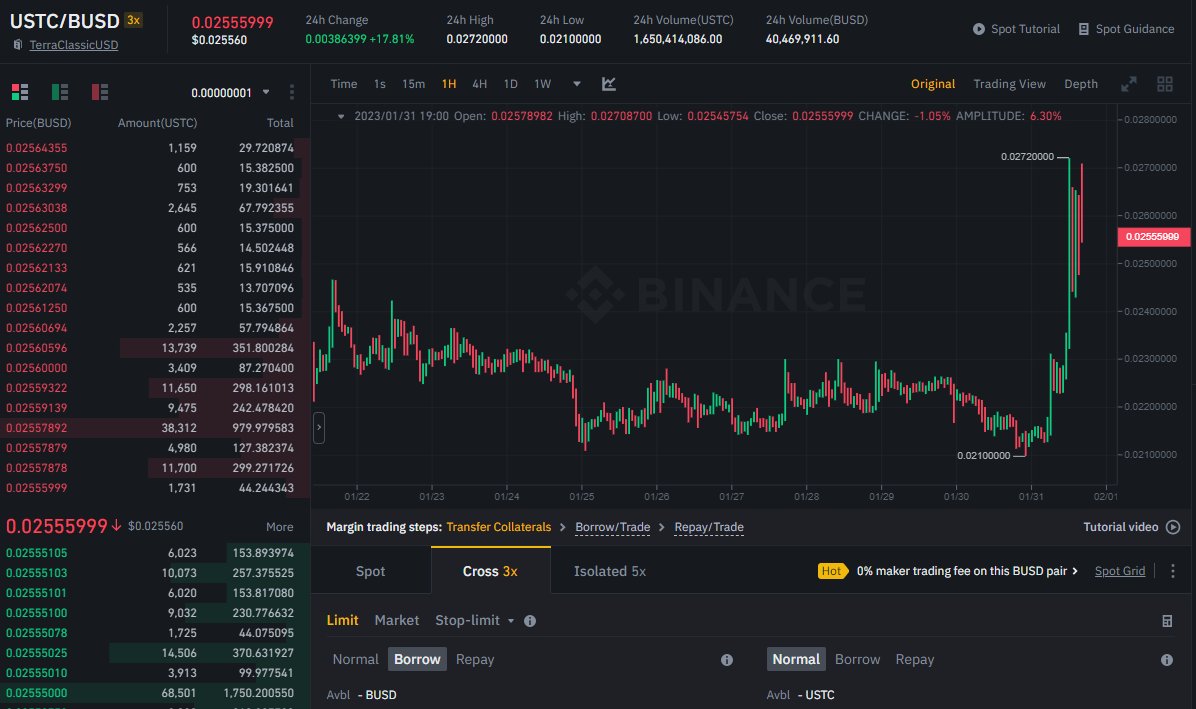
Task: Switch to Depth chart view
Action: 1081,84
